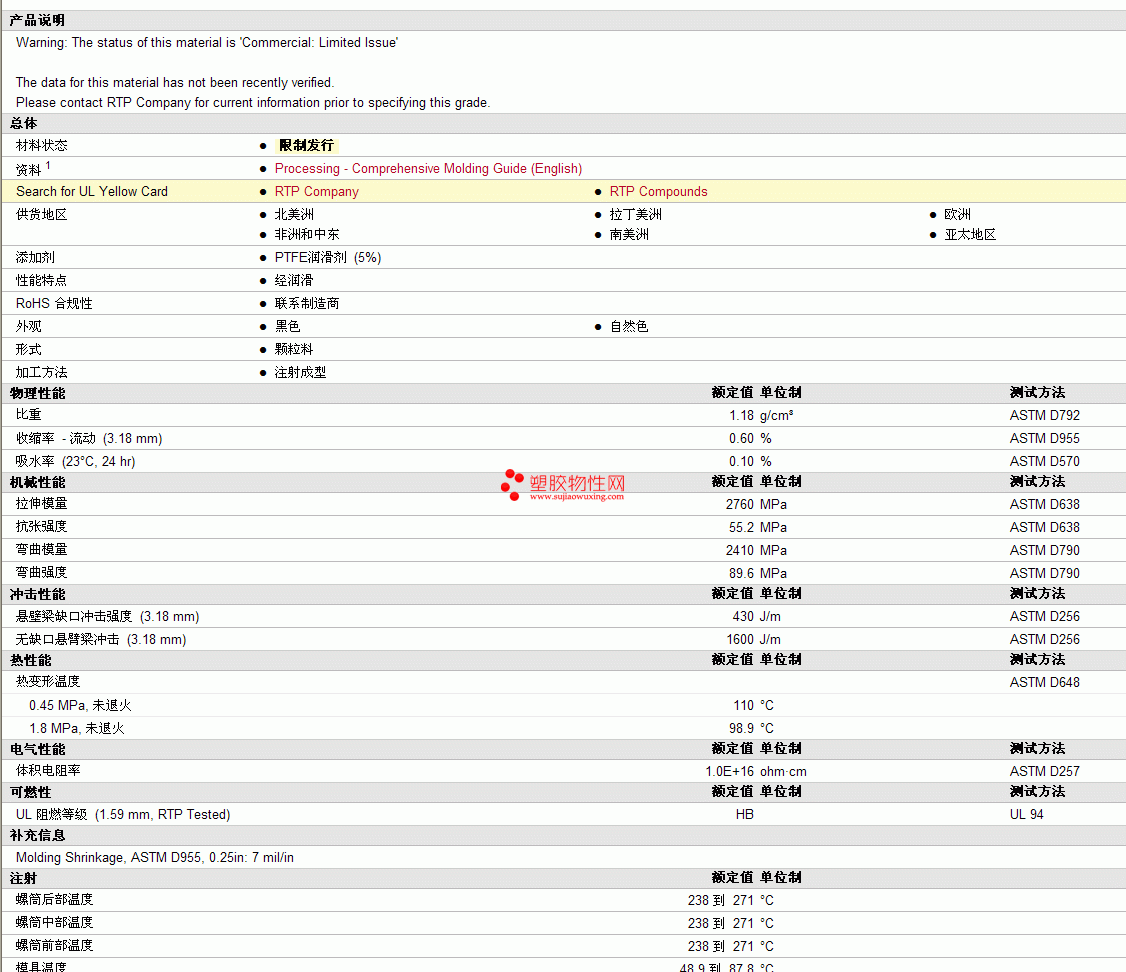
Task: Click the Search for UL Yellow Card label
Action: (x=92, y=192)
